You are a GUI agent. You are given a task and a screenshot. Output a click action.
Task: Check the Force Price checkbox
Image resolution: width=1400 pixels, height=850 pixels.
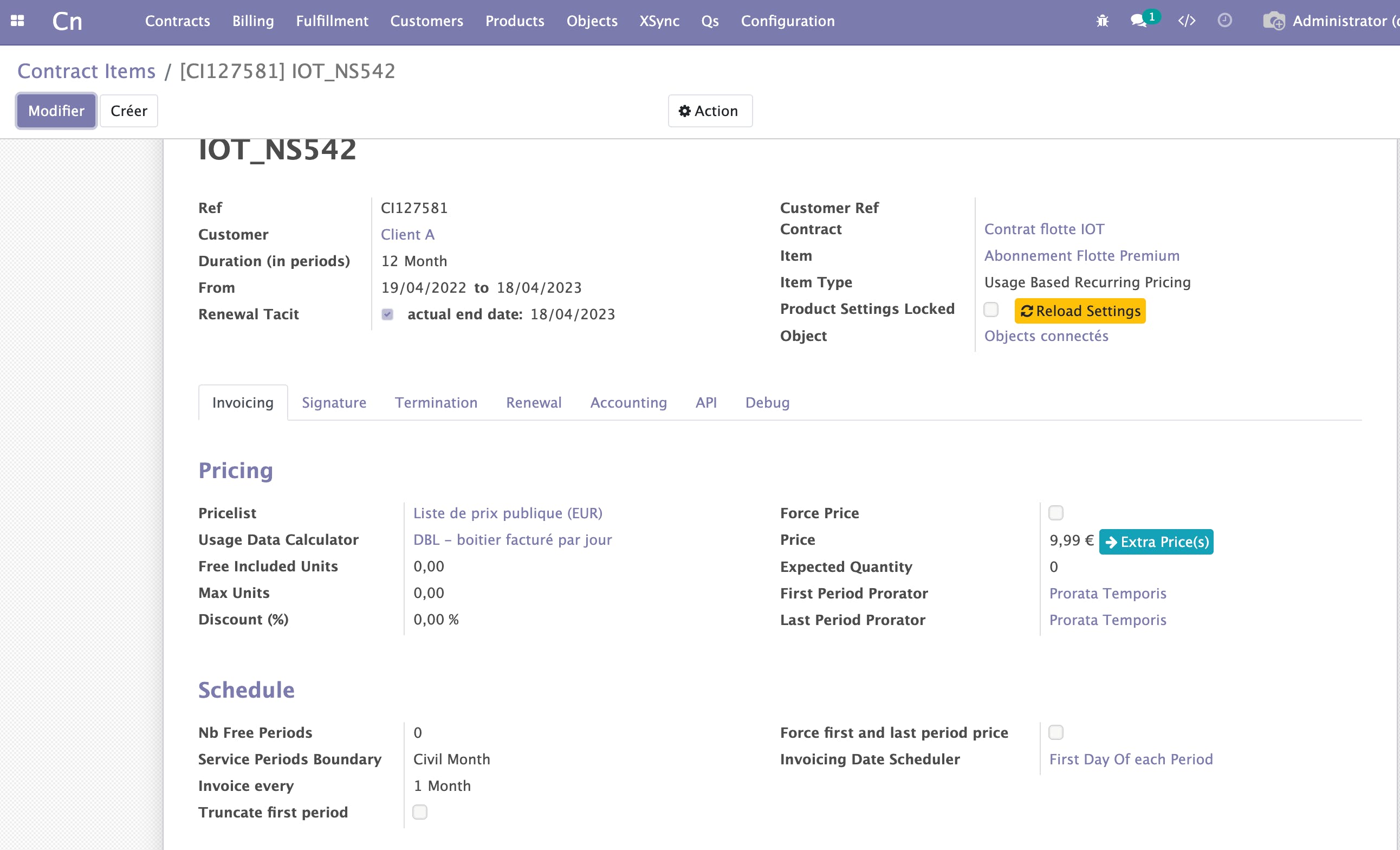[1055, 513]
